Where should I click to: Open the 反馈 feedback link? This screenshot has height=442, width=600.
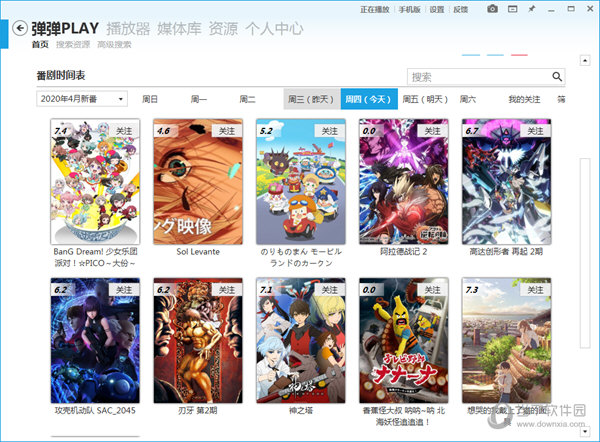[x=460, y=10]
